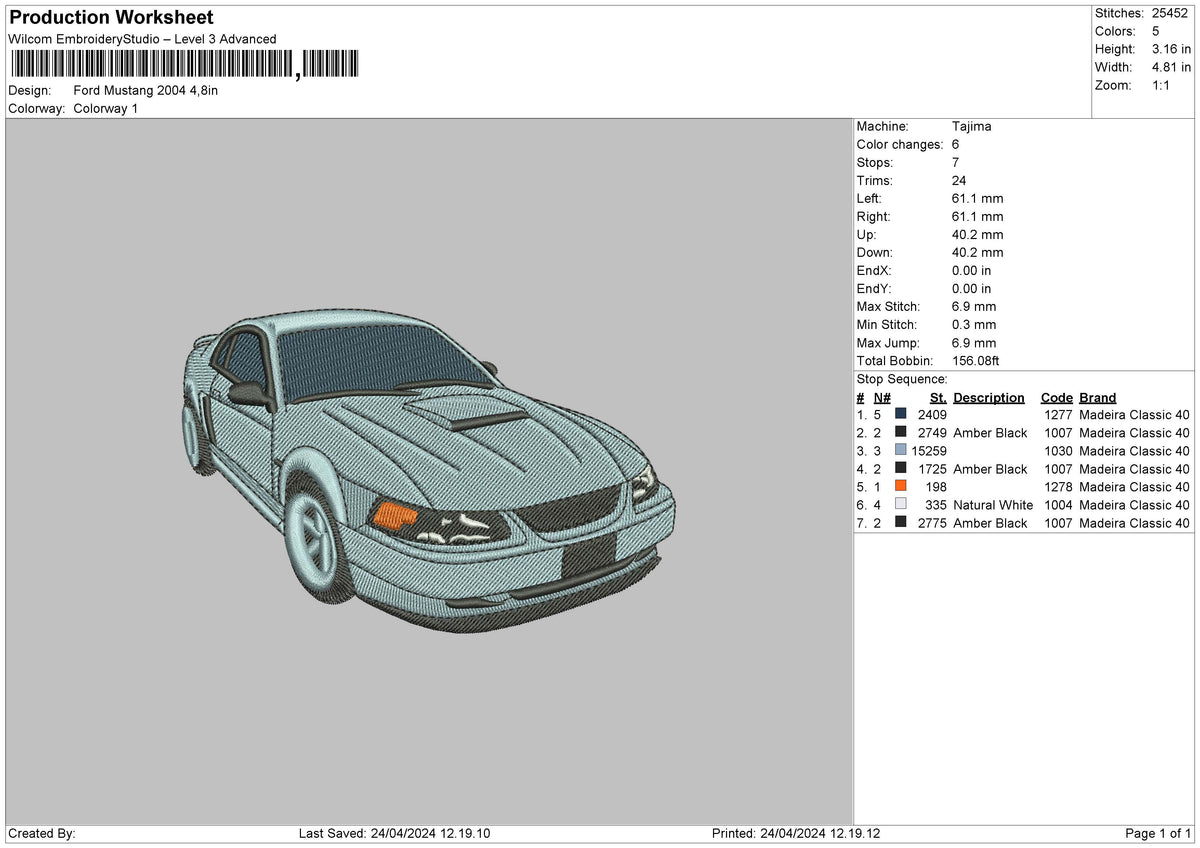Click the Min Stitch value 0.3 mm

point(974,324)
